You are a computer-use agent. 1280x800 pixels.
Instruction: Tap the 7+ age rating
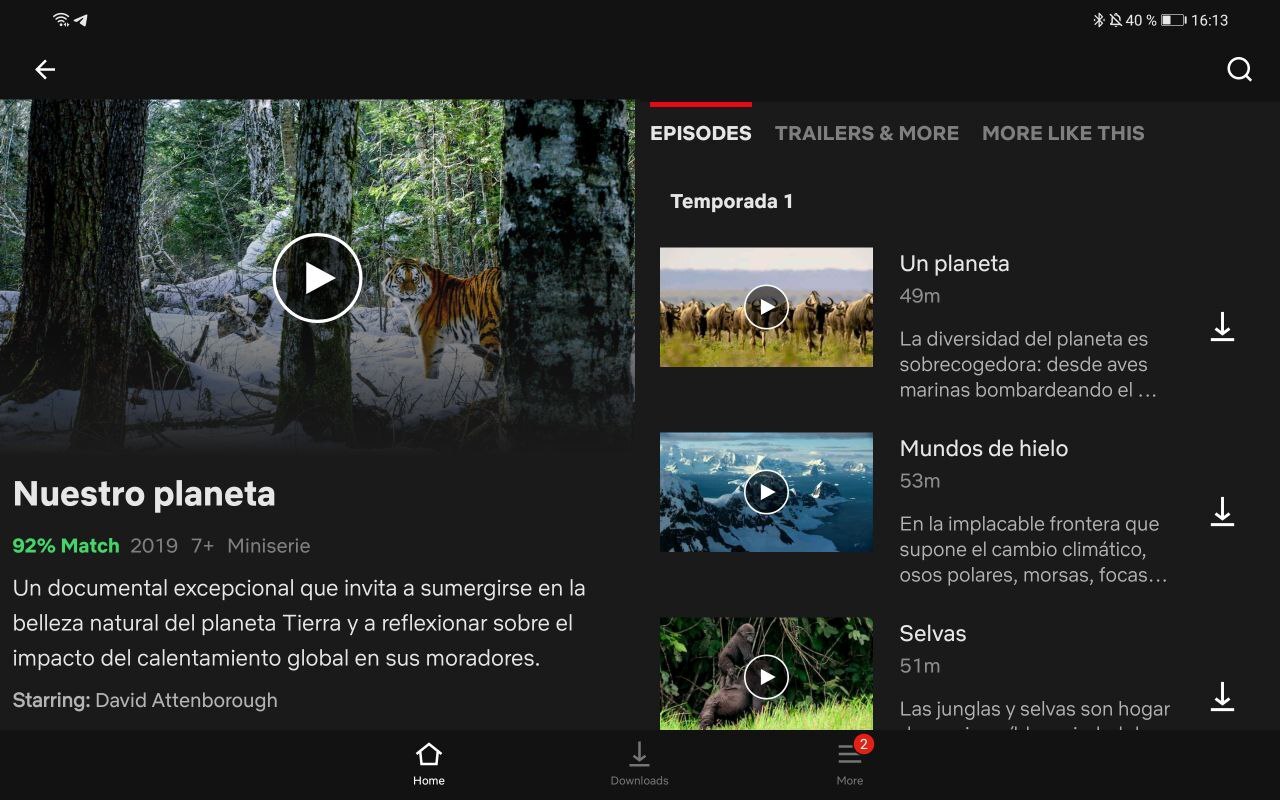tap(203, 546)
